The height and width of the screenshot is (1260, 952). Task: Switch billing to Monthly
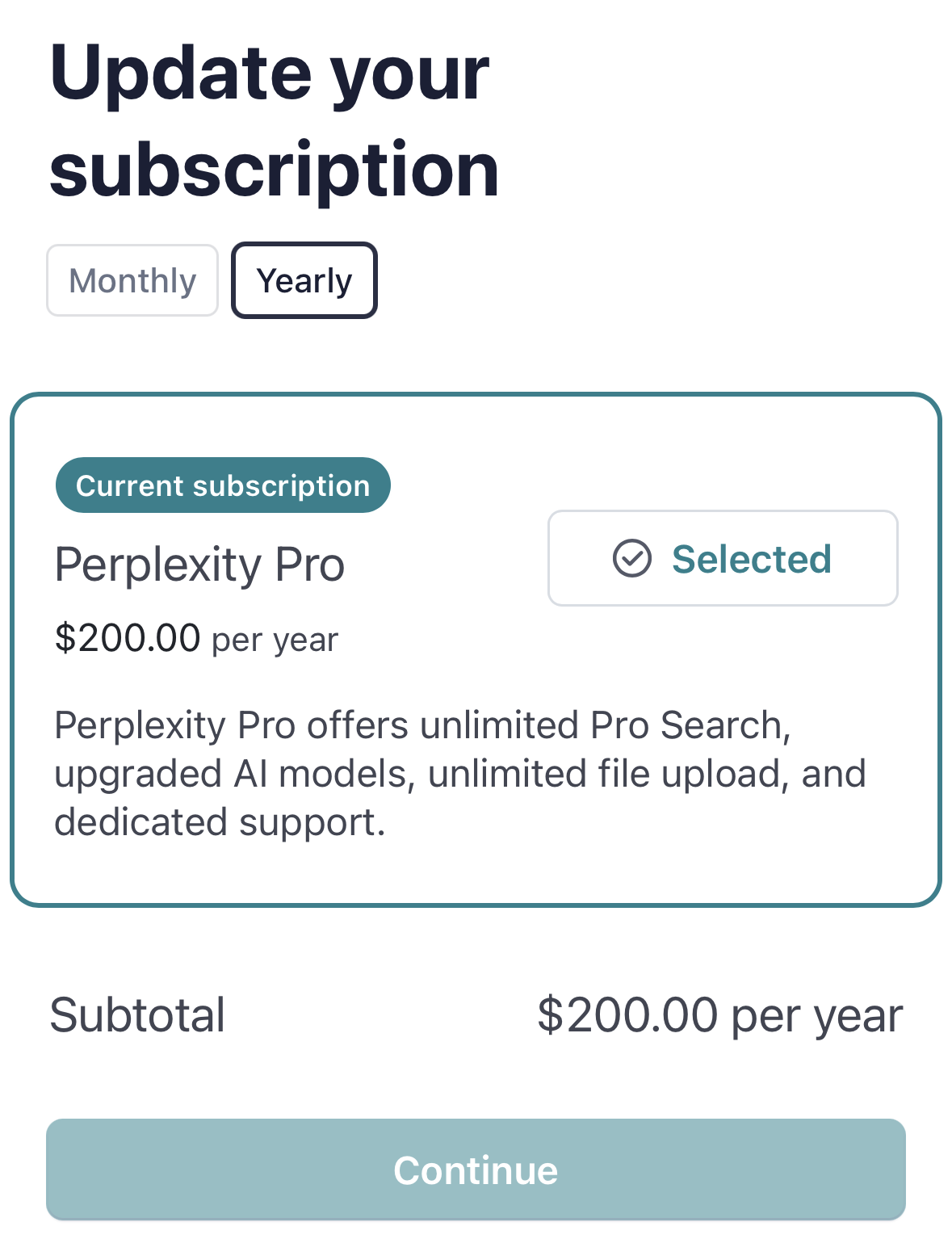coord(132,281)
